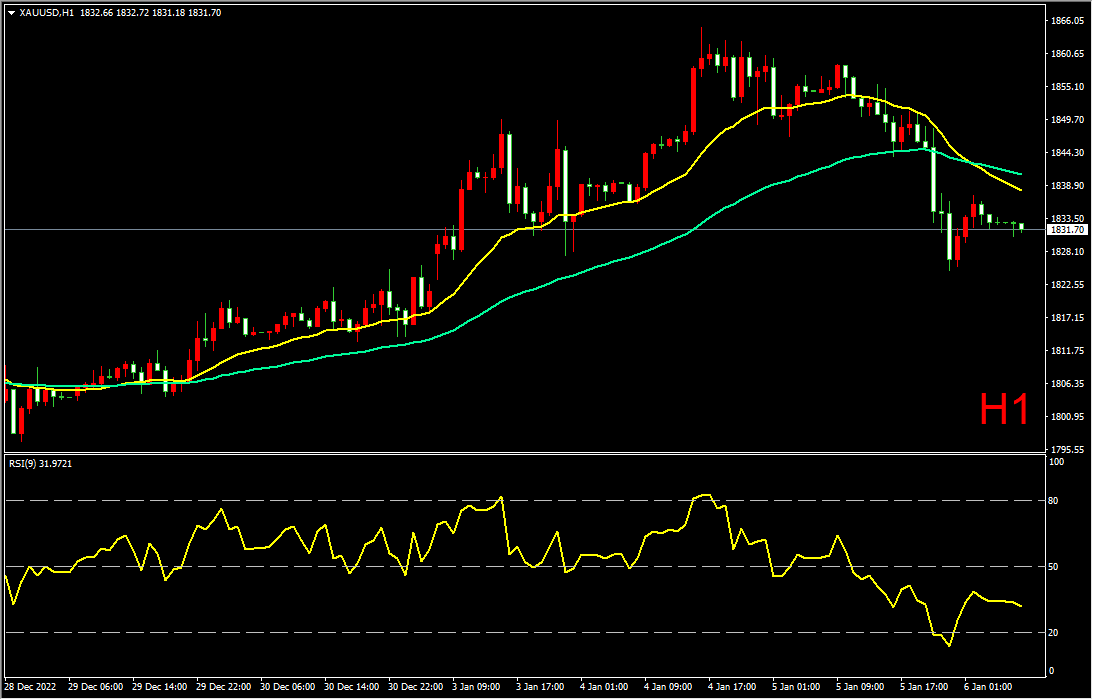Open the chart menu triangle beside XAUUSD,H1
Screen dimensions: 1093x700
point(11,13)
